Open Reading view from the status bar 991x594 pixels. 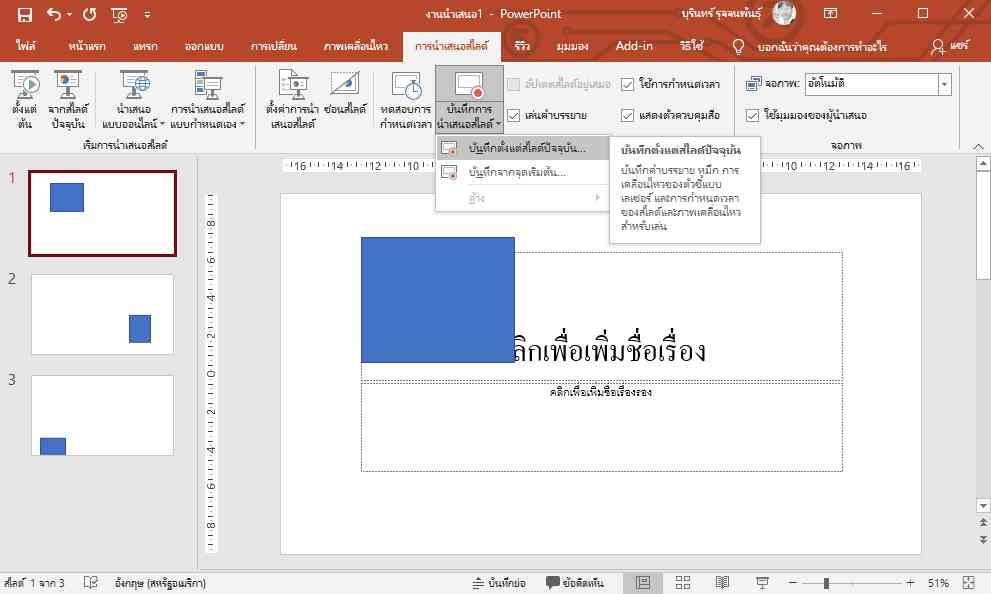(x=722, y=583)
